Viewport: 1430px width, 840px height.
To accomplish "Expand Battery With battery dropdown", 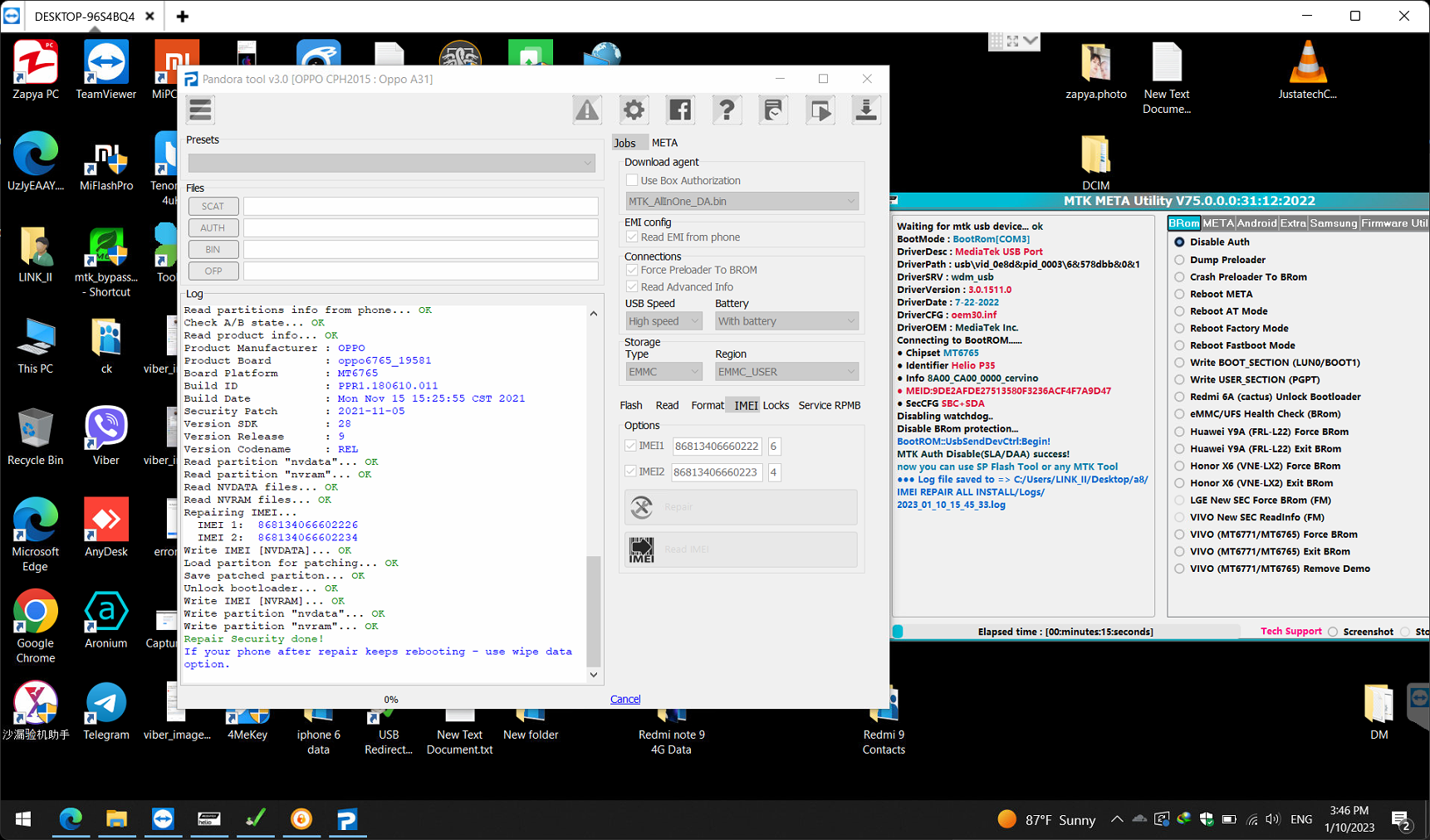I will [x=786, y=321].
